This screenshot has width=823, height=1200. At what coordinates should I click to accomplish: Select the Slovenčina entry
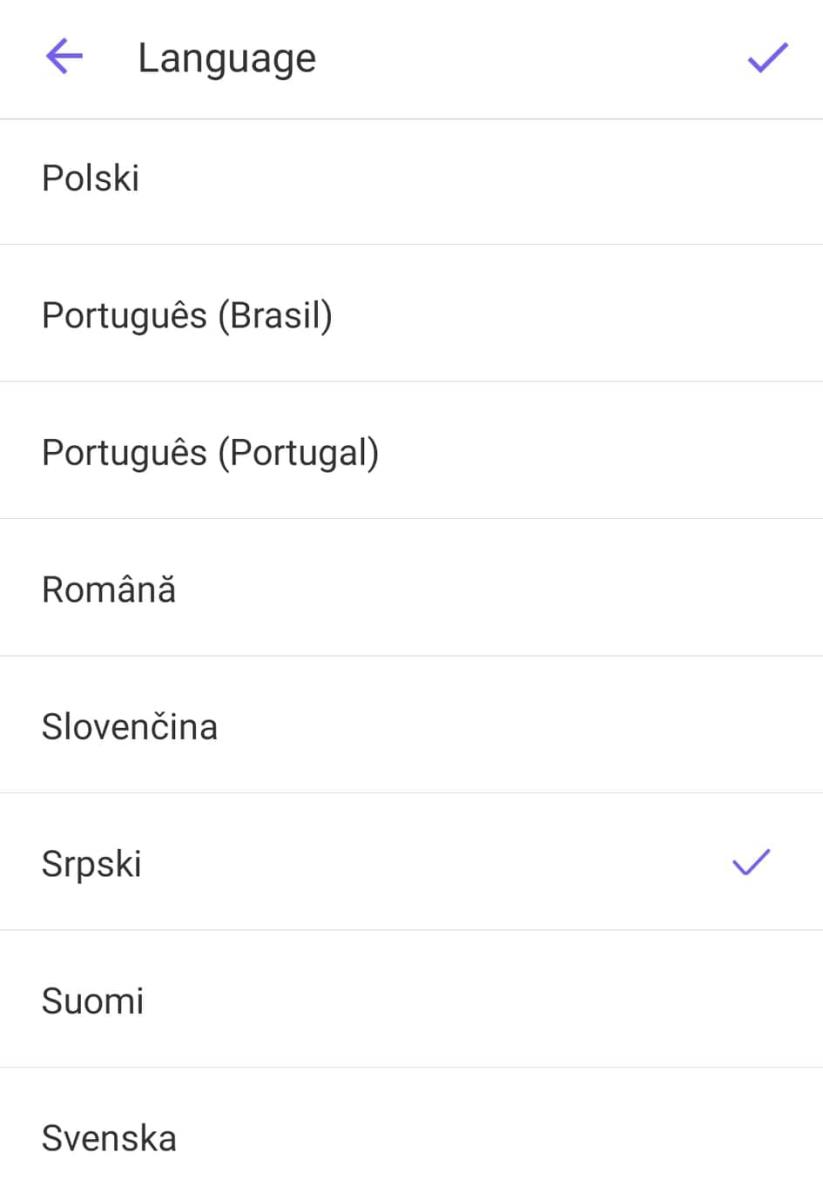(129, 727)
